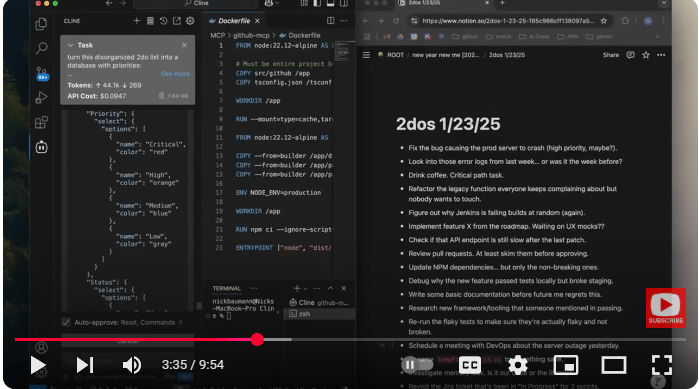Open editor more actions next to split icon
This screenshot has width=699, height=389.
pos(344,21)
